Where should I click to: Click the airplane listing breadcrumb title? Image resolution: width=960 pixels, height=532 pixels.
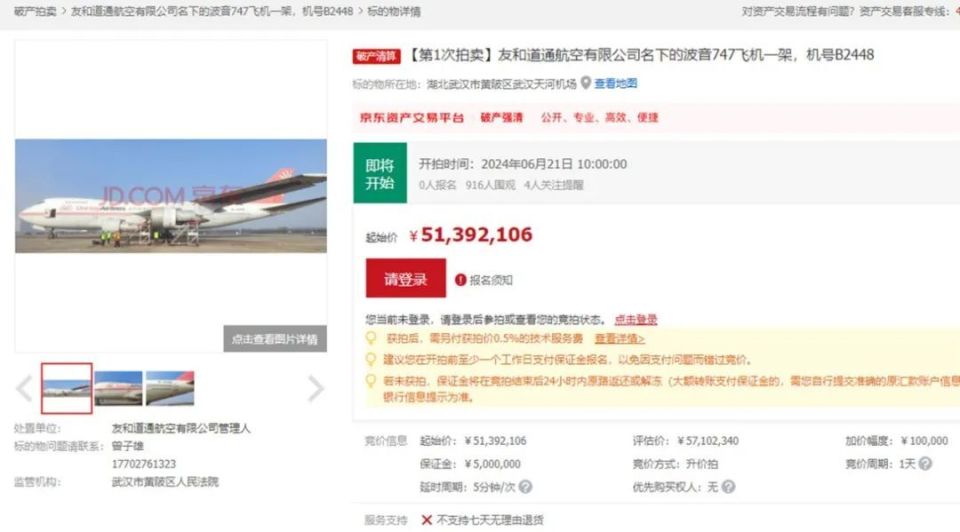(x=212, y=11)
